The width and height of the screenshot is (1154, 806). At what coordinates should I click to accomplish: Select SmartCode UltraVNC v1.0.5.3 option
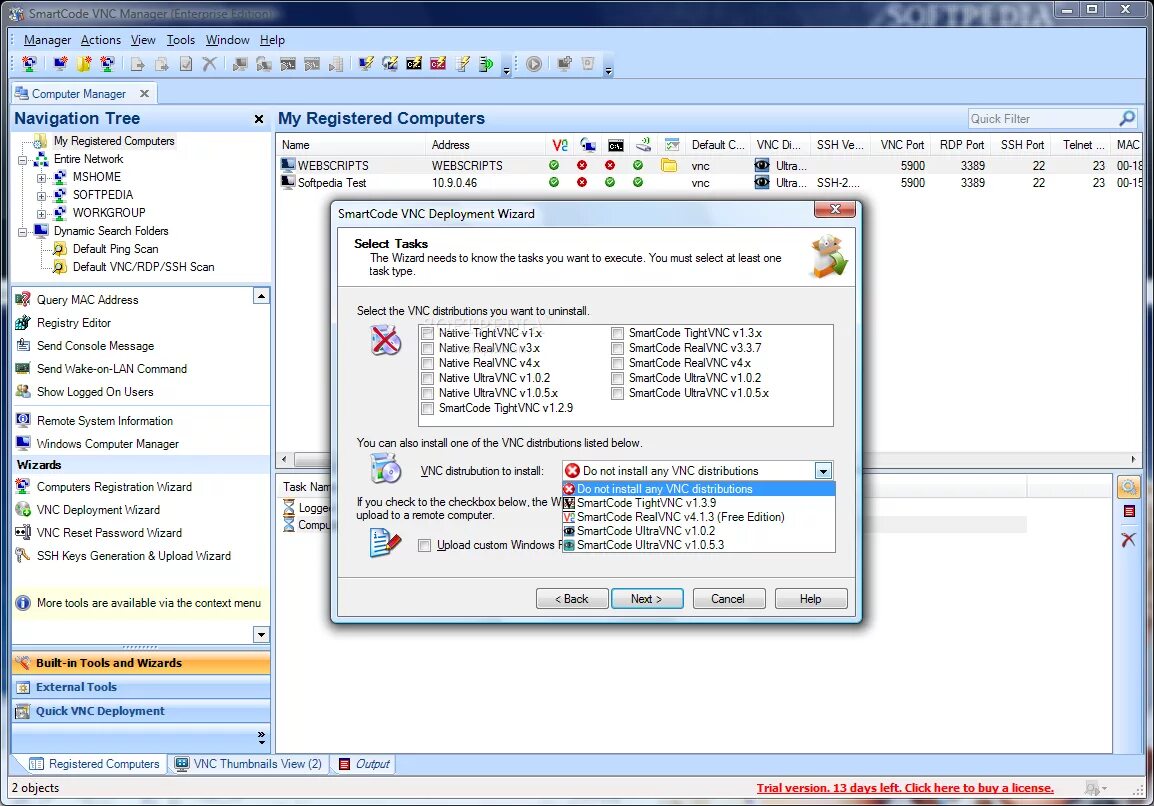(x=698, y=545)
